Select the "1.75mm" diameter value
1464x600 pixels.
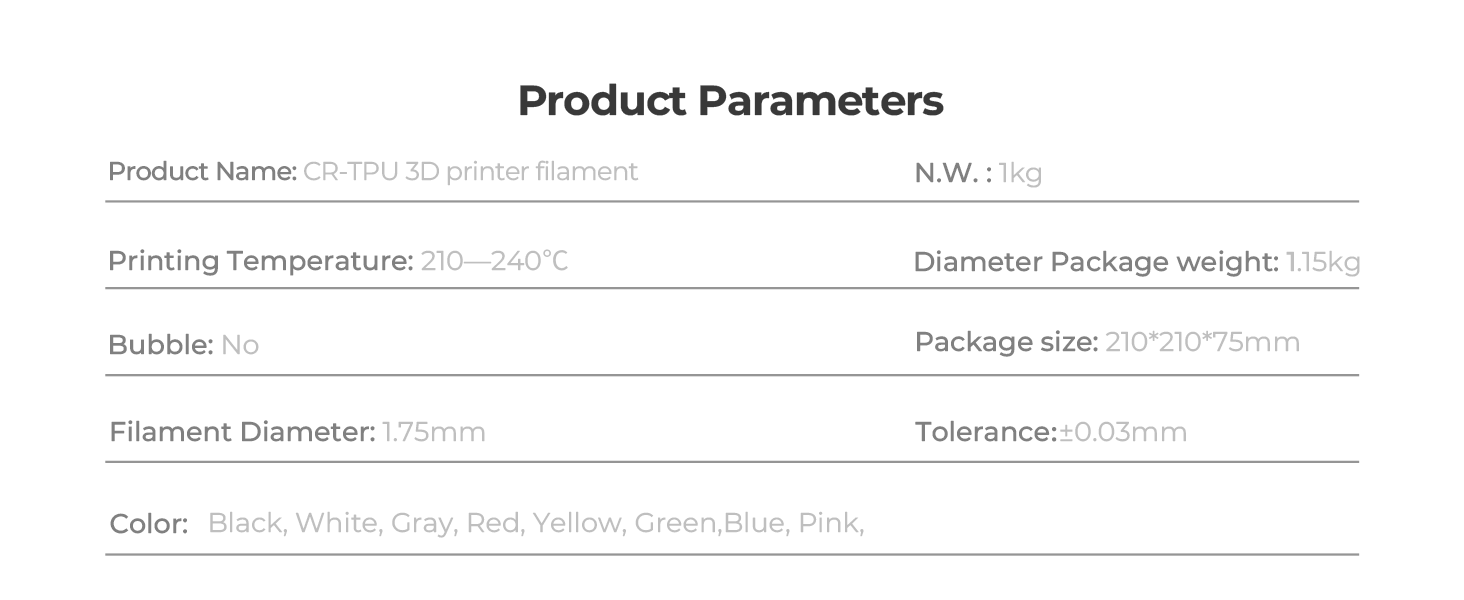pos(434,432)
